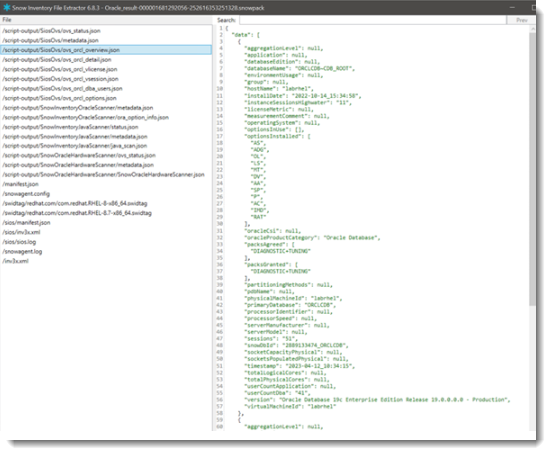This screenshot has height=455, width=551.
Task: Select SiosOvs metadata.json file
Action: pyautogui.click(x=51, y=40)
